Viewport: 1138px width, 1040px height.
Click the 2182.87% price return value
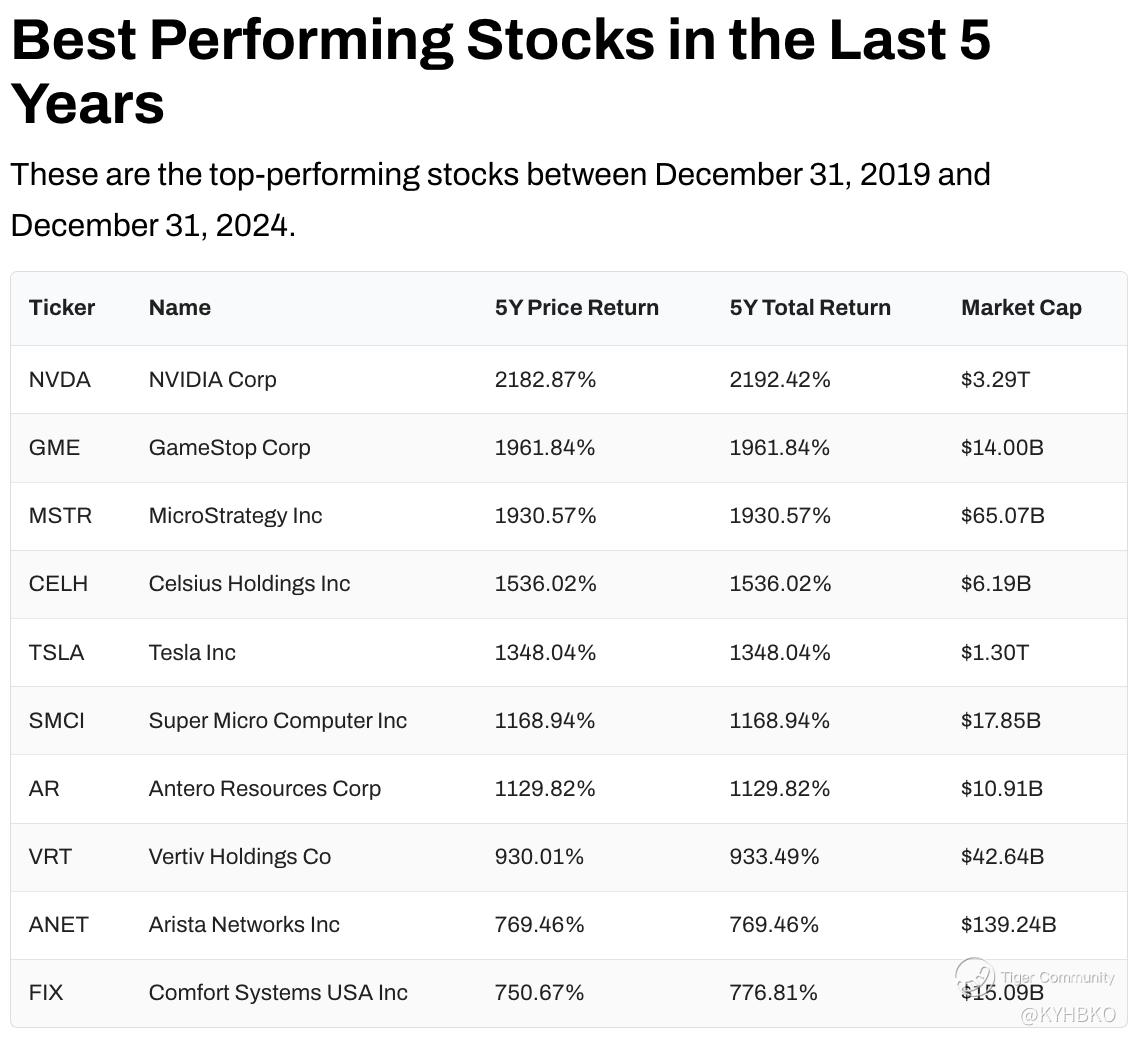click(545, 380)
